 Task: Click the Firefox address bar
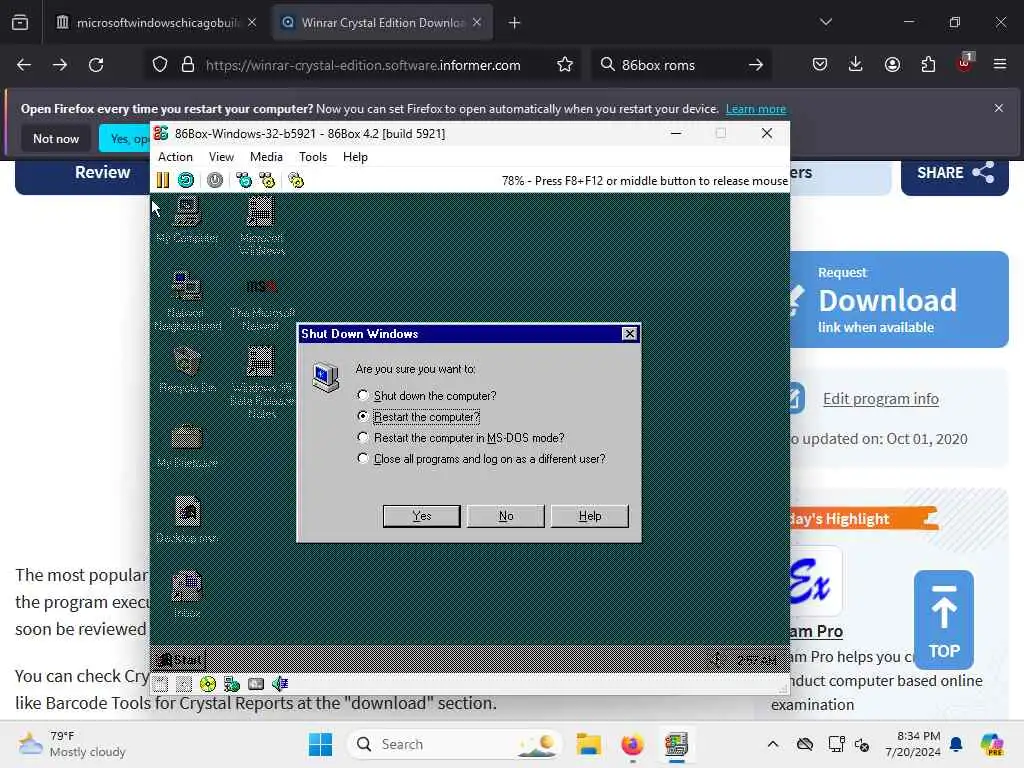tap(363, 65)
